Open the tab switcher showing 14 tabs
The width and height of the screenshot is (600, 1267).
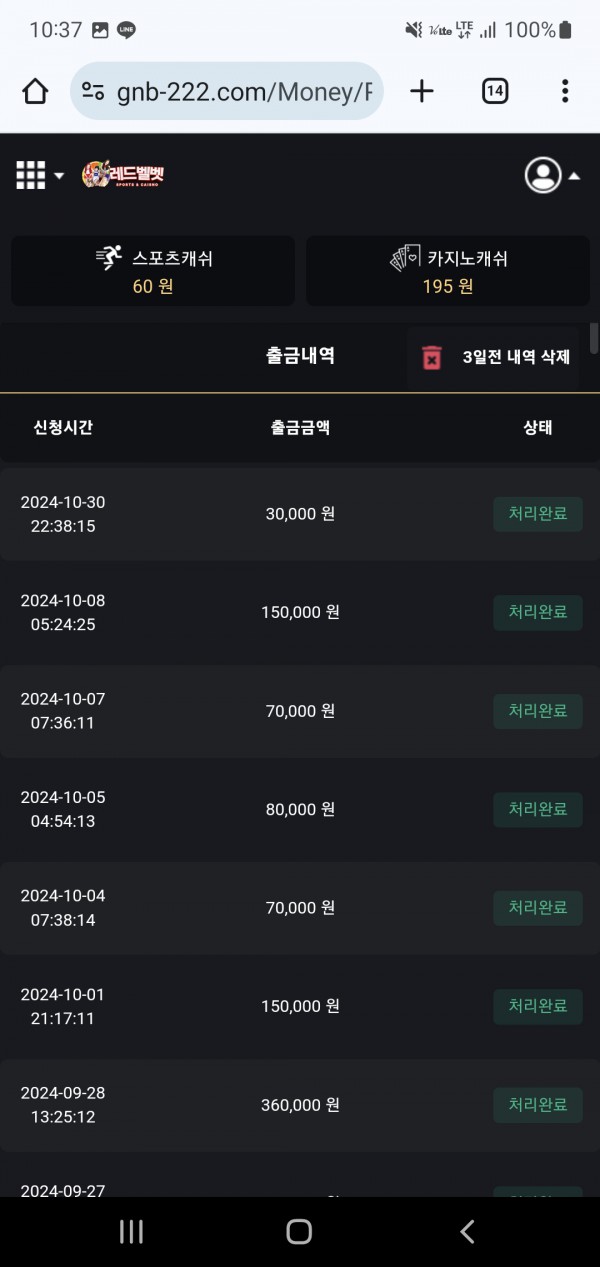tap(494, 92)
